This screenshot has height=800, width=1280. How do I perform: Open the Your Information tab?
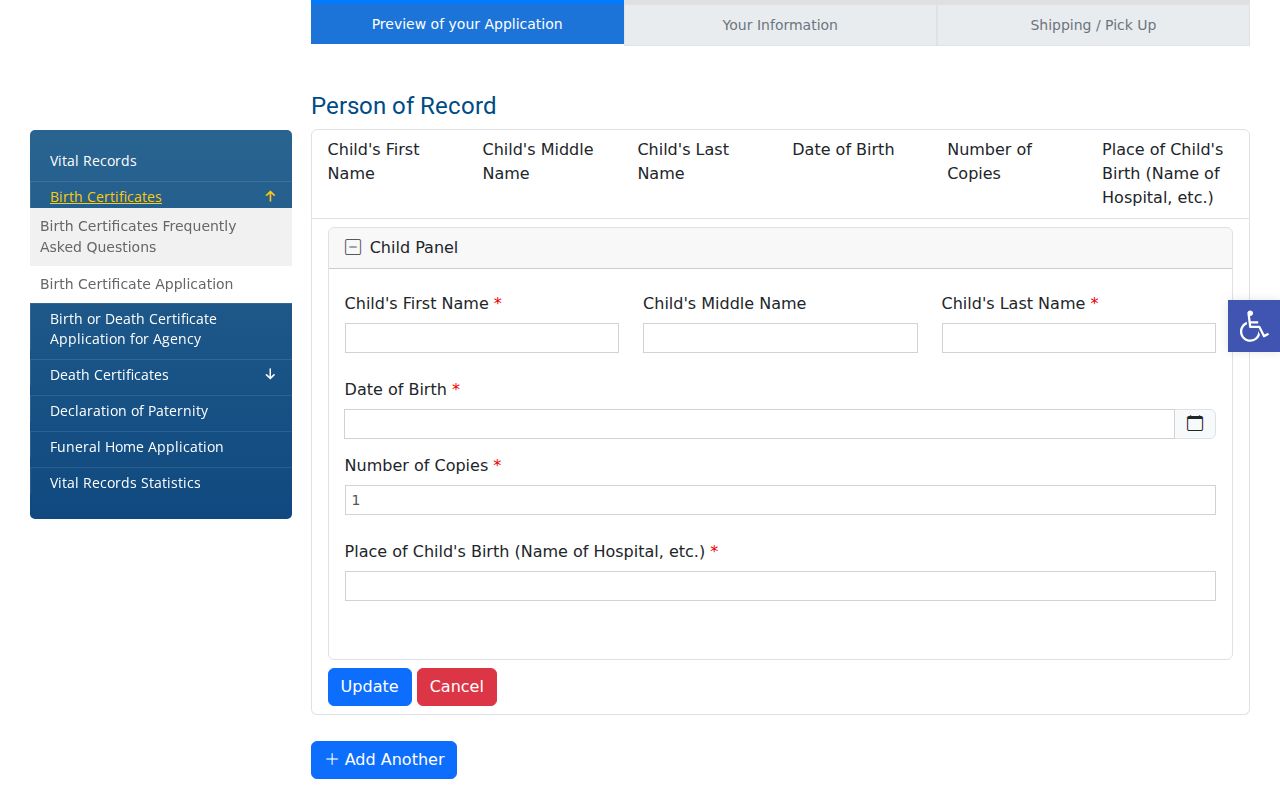[780, 25]
